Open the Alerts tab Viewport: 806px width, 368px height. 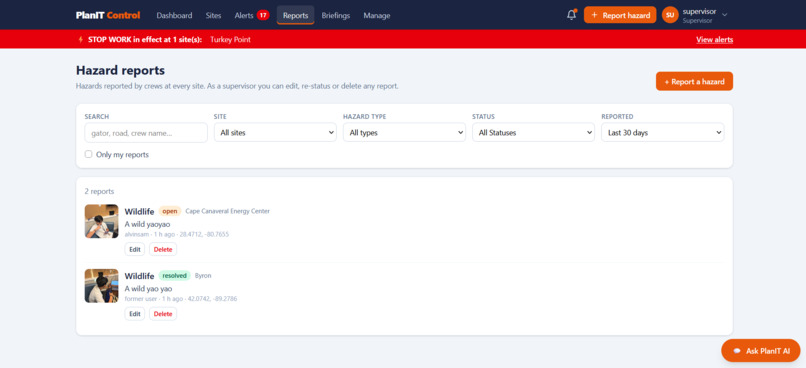coord(251,15)
